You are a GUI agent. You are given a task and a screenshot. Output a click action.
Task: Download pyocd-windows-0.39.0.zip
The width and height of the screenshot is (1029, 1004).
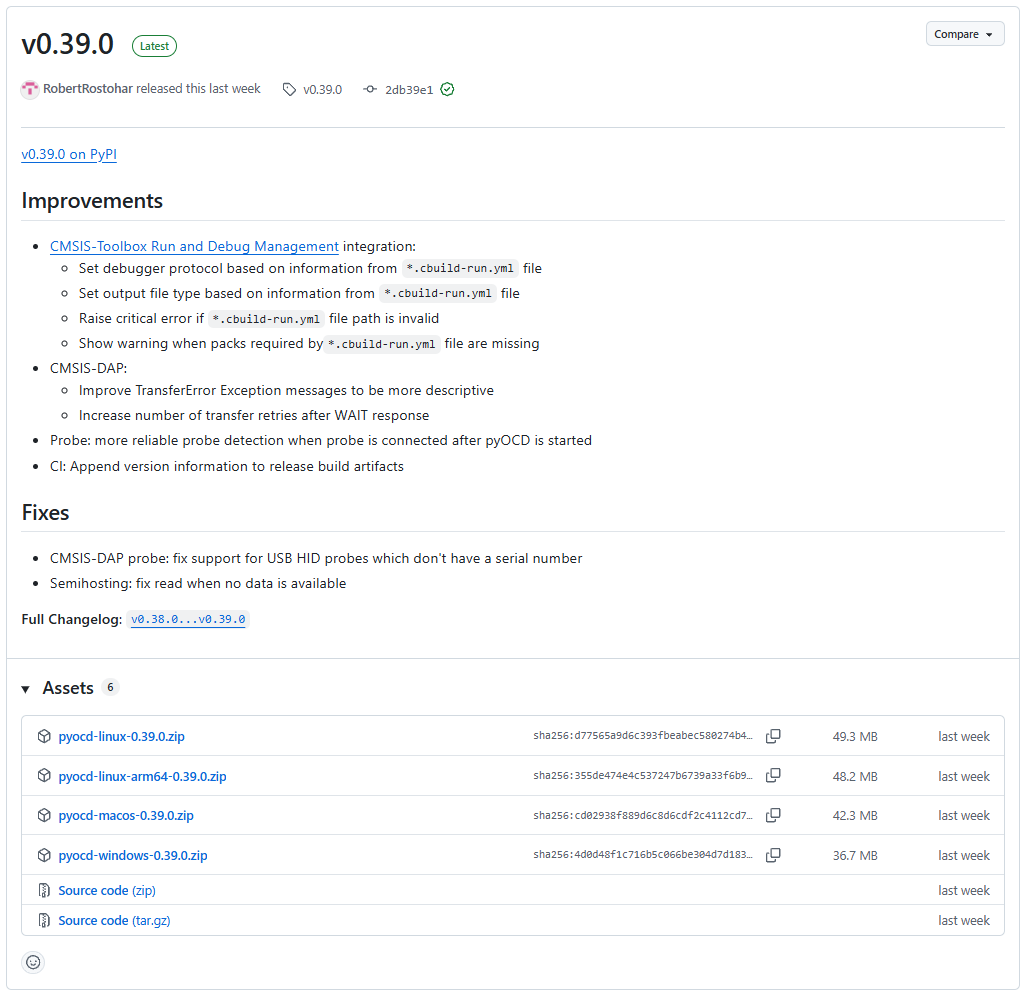133,856
